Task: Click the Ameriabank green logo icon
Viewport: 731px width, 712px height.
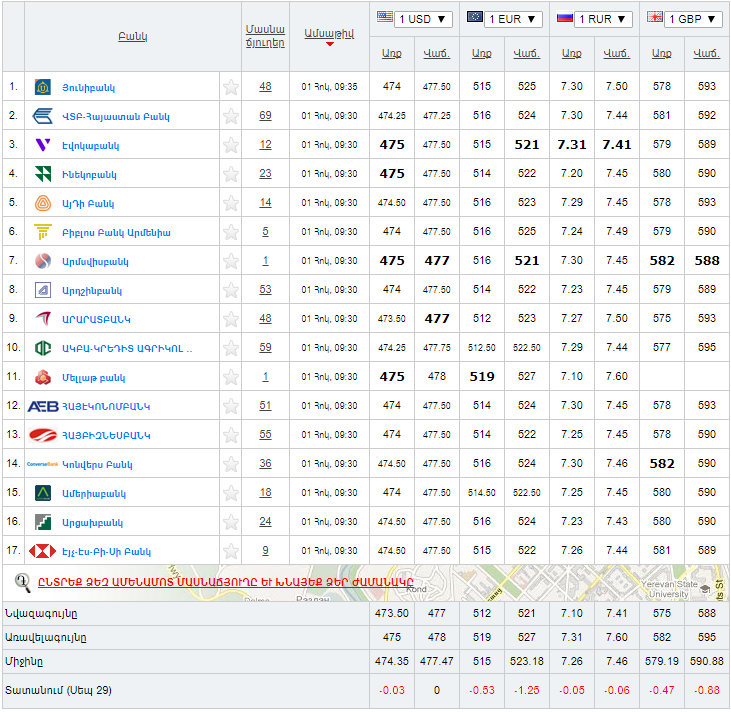Action: (43, 493)
